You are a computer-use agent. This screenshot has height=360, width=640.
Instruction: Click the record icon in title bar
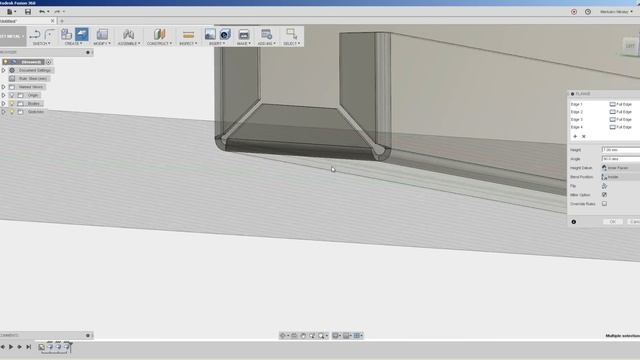pos(574,12)
